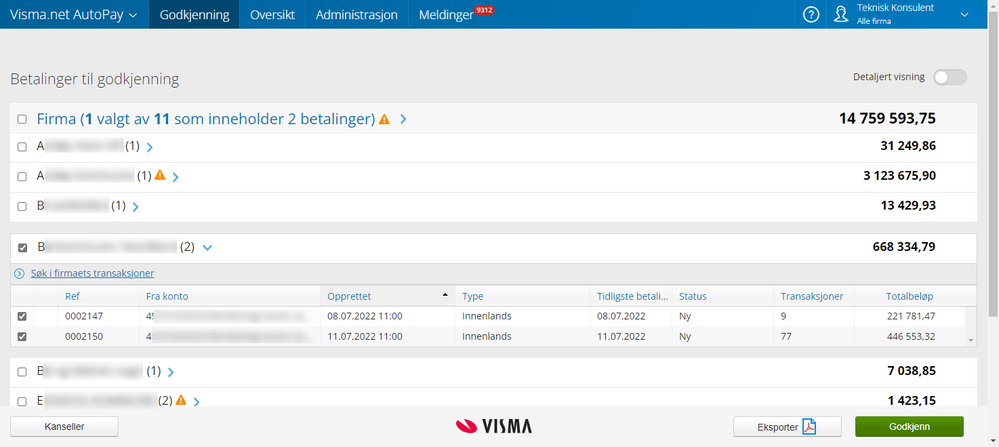This screenshot has width=999, height=447.
Task: Uncheck the company row with 668 334,79
Action: [x=22, y=248]
